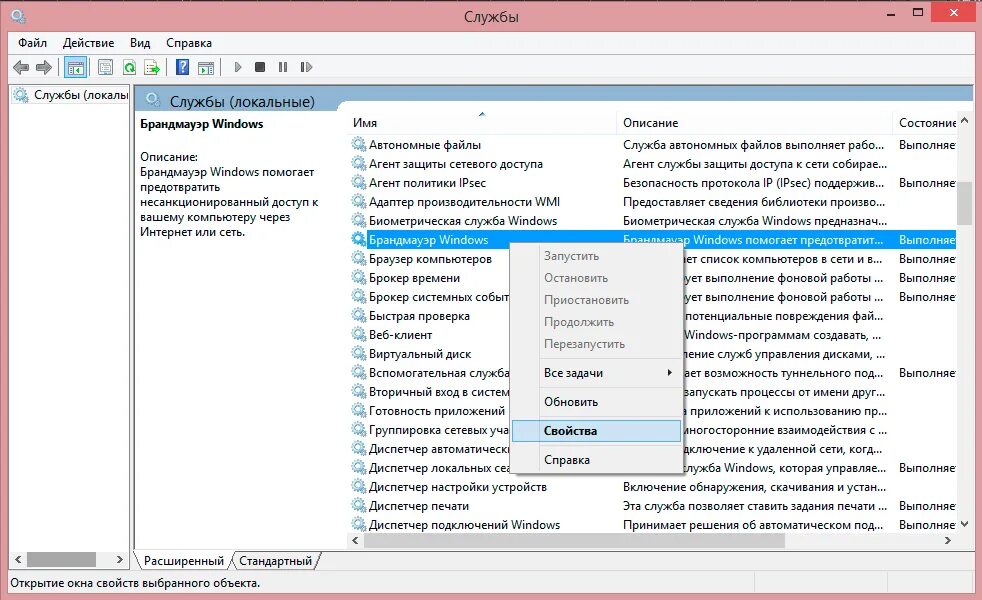Sort by the Состояние column header
982x600 pixels.
(x=925, y=123)
